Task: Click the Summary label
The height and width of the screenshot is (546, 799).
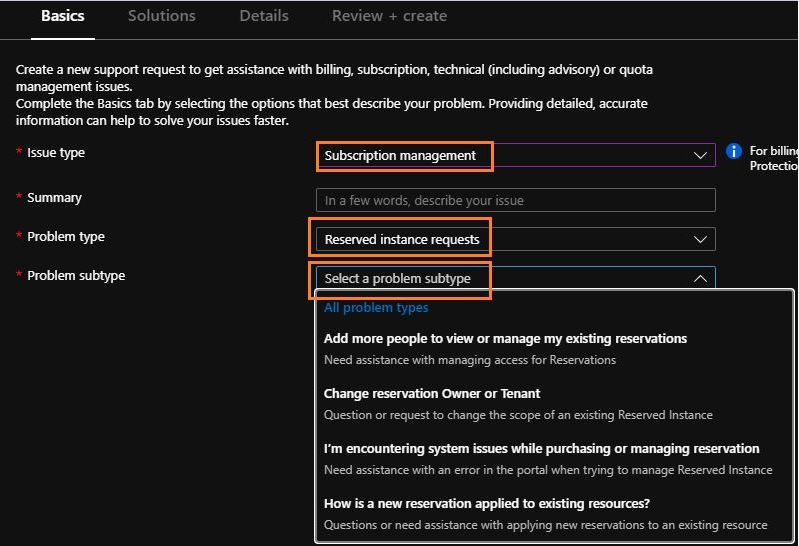Action: 54,197
